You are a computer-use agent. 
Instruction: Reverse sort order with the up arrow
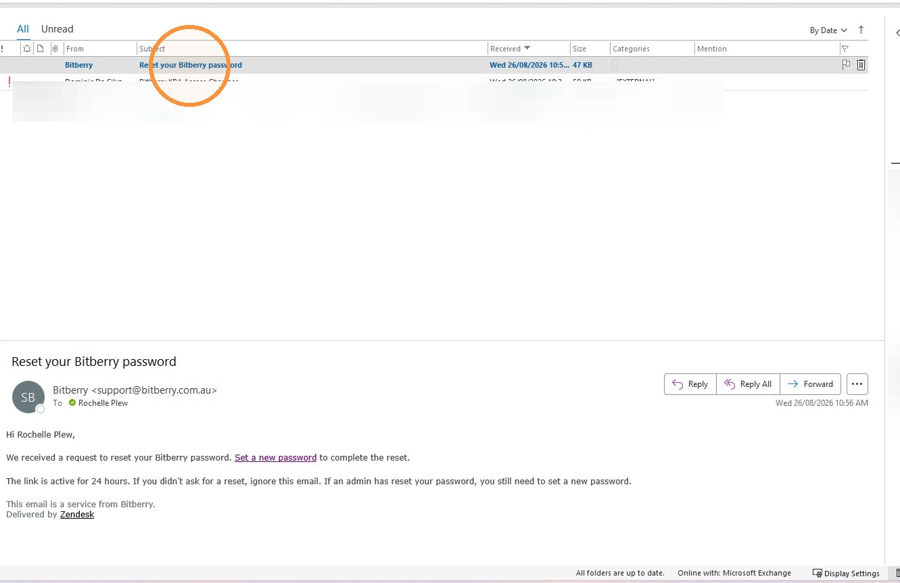[861, 30]
